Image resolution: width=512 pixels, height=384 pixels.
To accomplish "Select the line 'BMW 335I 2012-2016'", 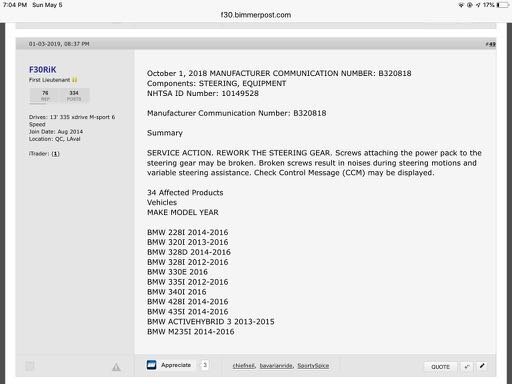I will coord(188,282).
